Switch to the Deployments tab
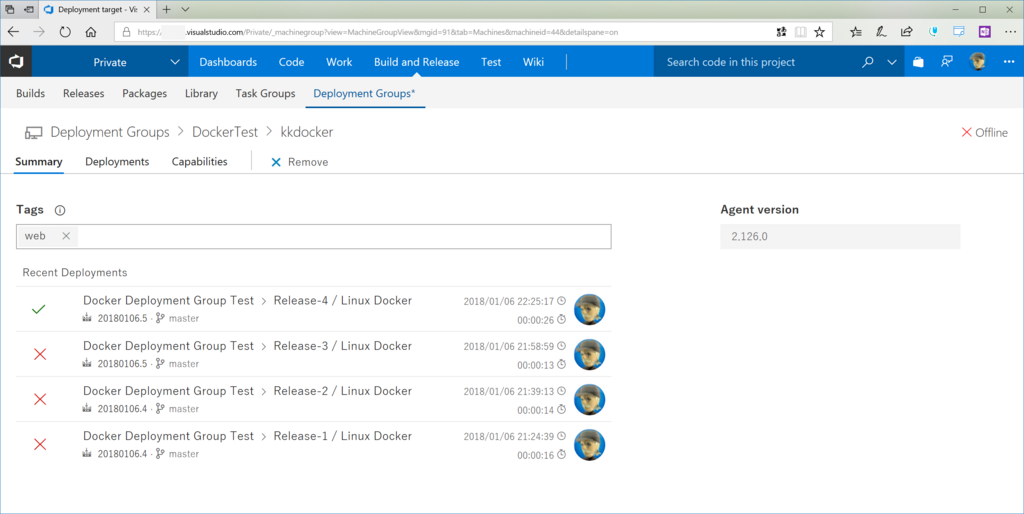This screenshot has height=514, width=1024. (117, 161)
